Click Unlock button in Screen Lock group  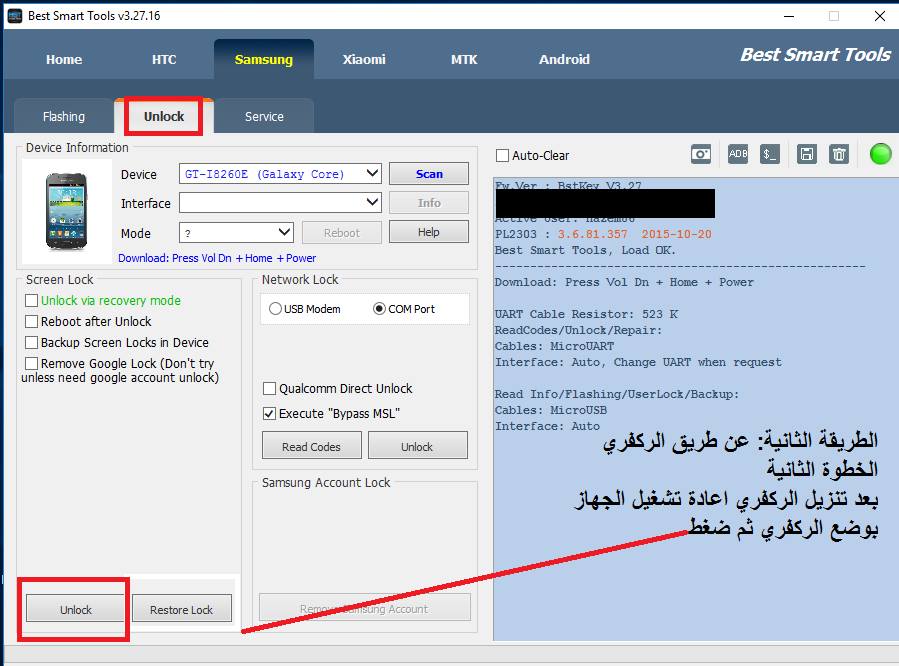pos(76,609)
